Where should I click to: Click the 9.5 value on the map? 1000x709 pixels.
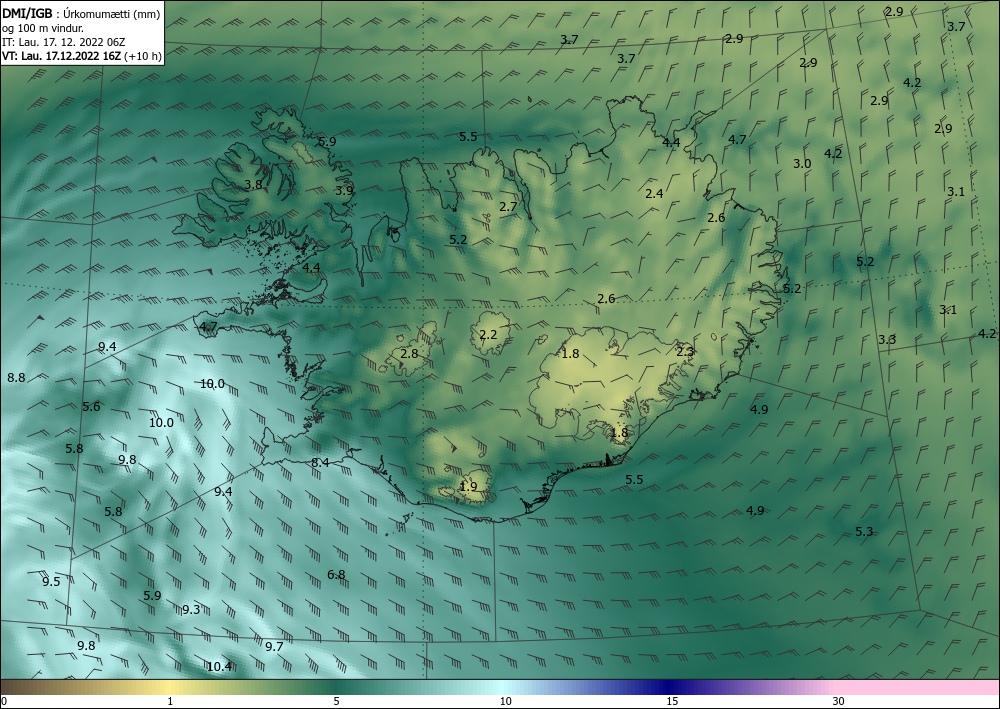tap(51, 581)
